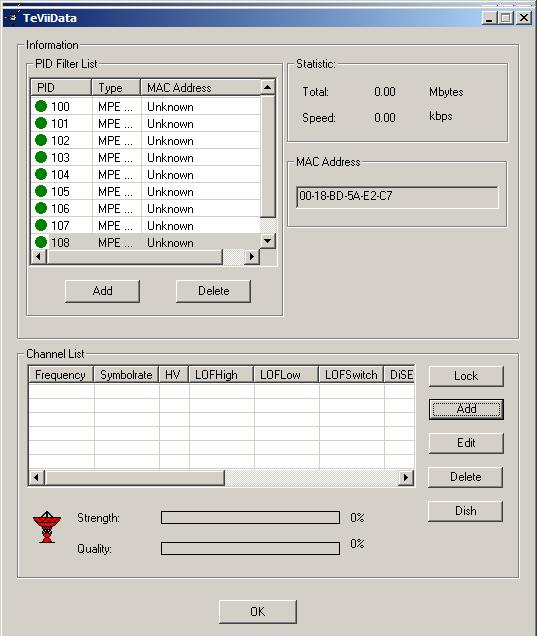Confirm dialog with OK button
Viewport: 537px width, 636px height.
(258, 612)
